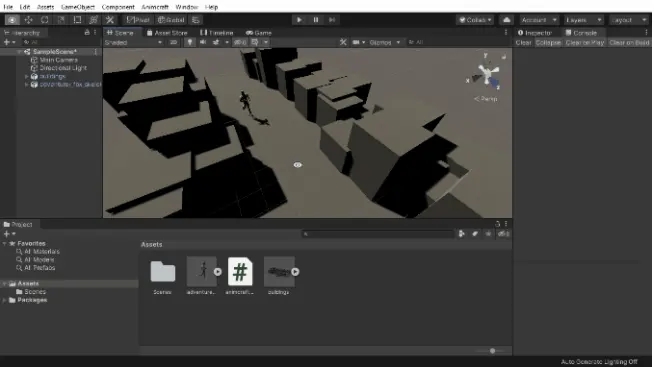Open the Layers dropdown
Image resolution: width=654 pixels, height=367 pixels.
(583, 20)
